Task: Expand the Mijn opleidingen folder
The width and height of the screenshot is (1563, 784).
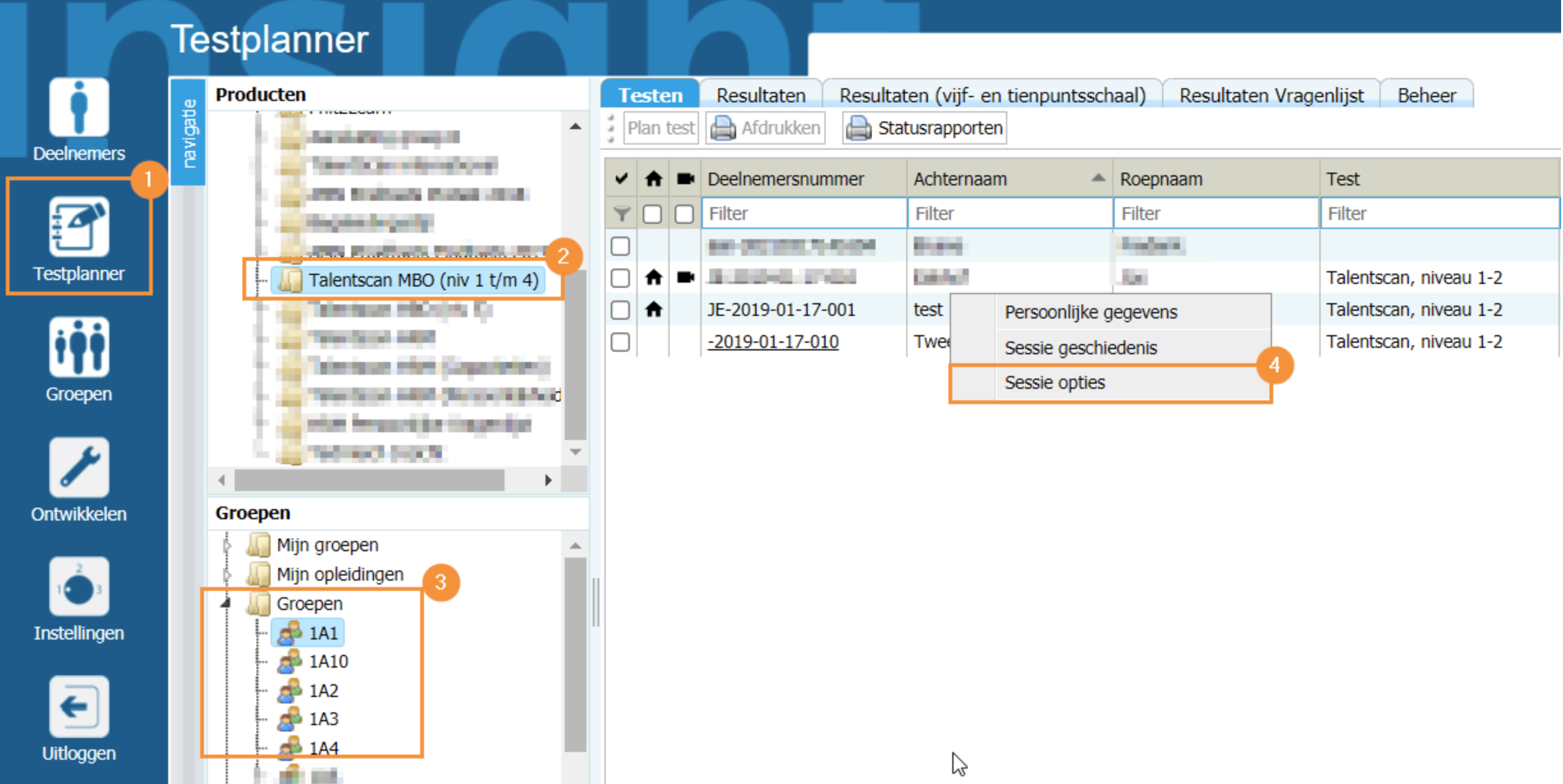Action: click(227, 575)
